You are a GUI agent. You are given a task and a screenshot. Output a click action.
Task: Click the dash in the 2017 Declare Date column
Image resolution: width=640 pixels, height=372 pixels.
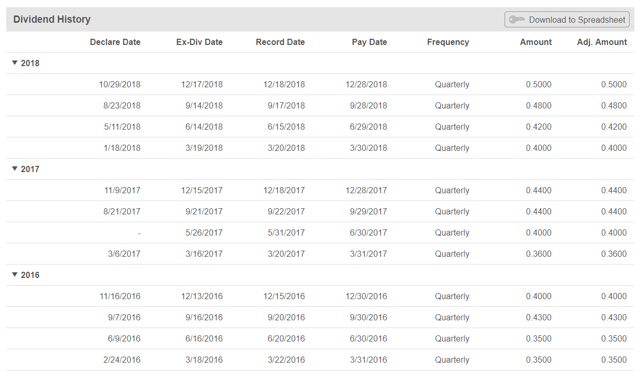(x=139, y=233)
